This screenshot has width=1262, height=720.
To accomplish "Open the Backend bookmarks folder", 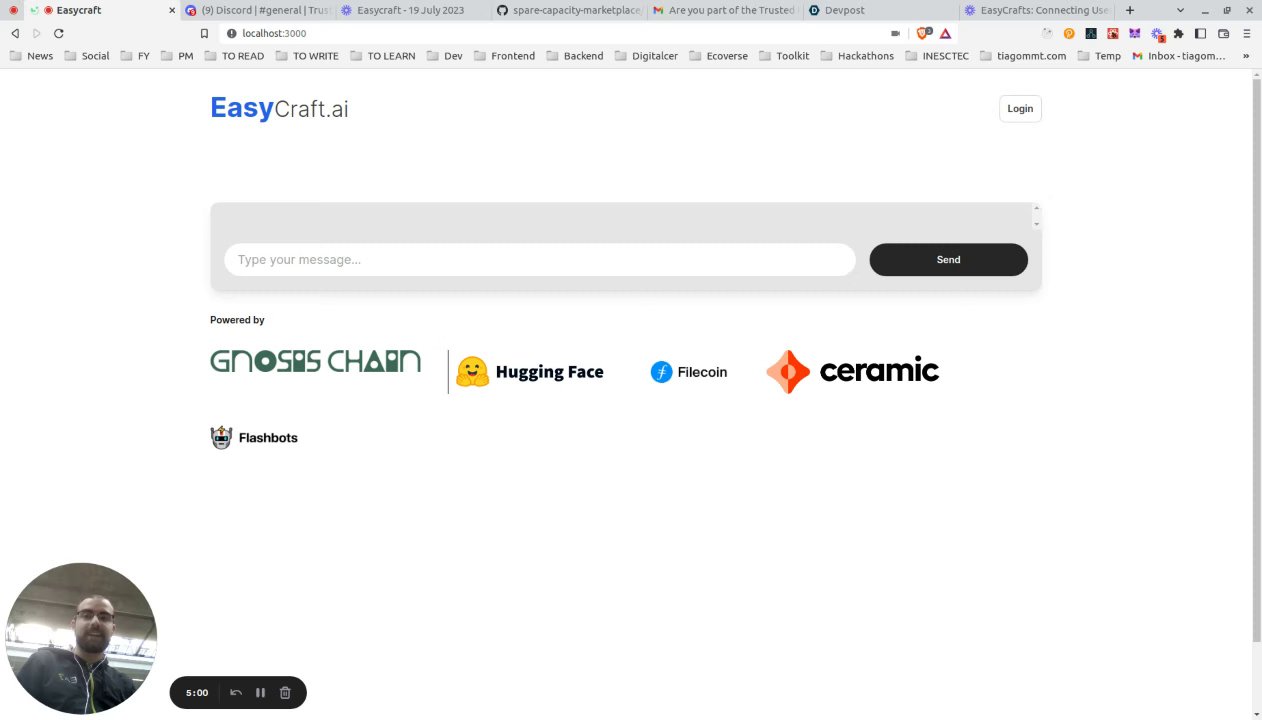I will click(x=575, y=56).
